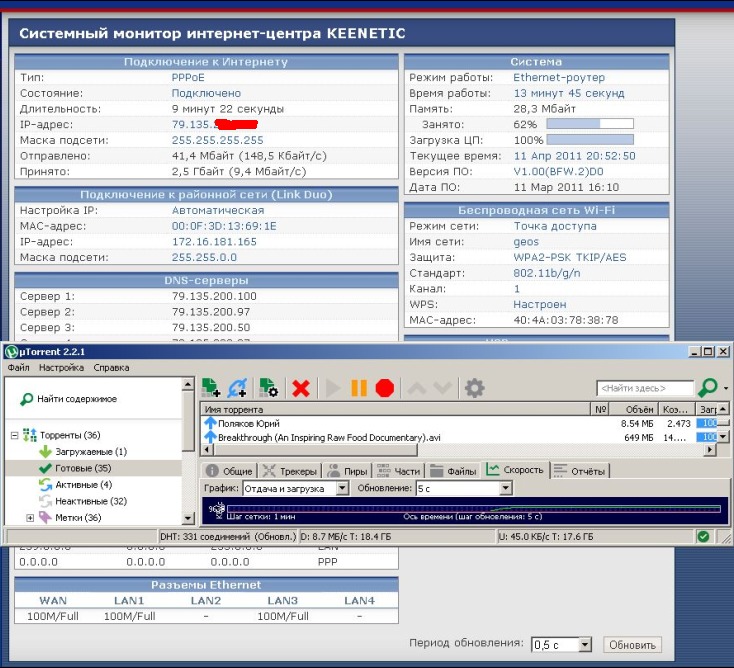Click the 'Найти содержимое' search item

tap(69, 399)
